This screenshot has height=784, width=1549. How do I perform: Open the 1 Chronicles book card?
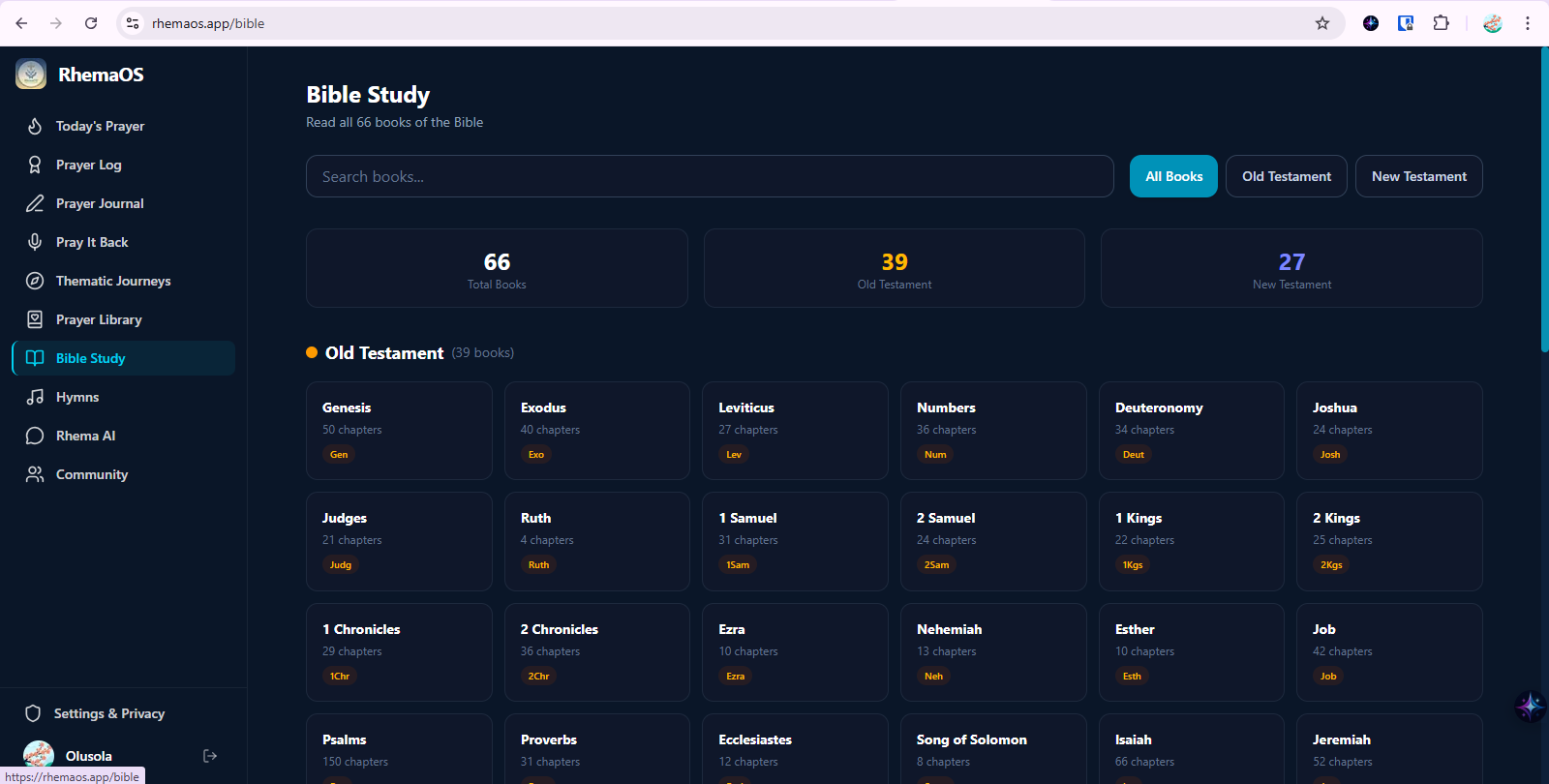click(x=399, y=652)
